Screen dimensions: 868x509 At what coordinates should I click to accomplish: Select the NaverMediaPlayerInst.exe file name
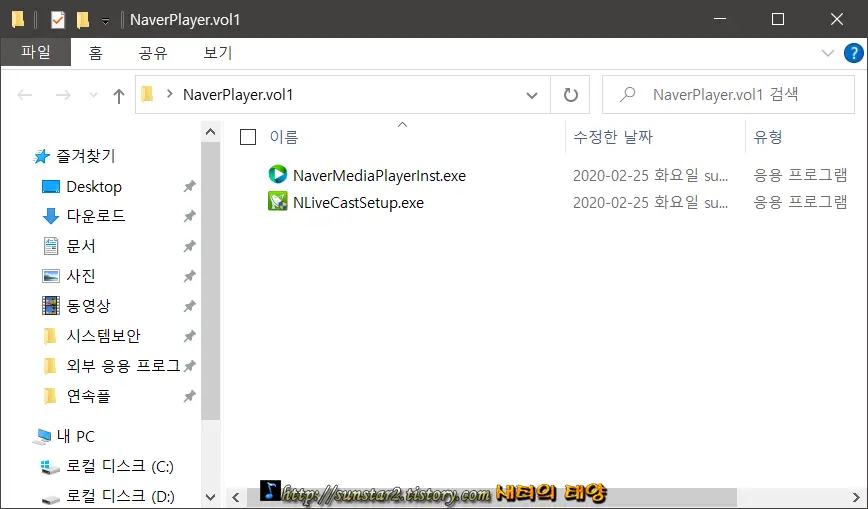pyautogui.click(x=379, y=176)
